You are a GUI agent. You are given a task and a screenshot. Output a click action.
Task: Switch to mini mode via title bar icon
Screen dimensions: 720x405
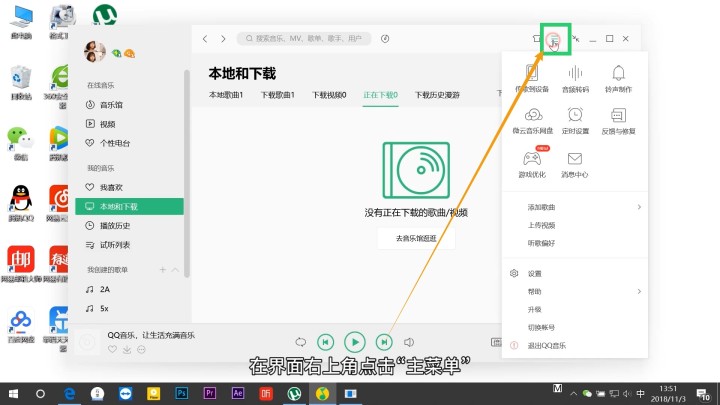pos(576,39)
